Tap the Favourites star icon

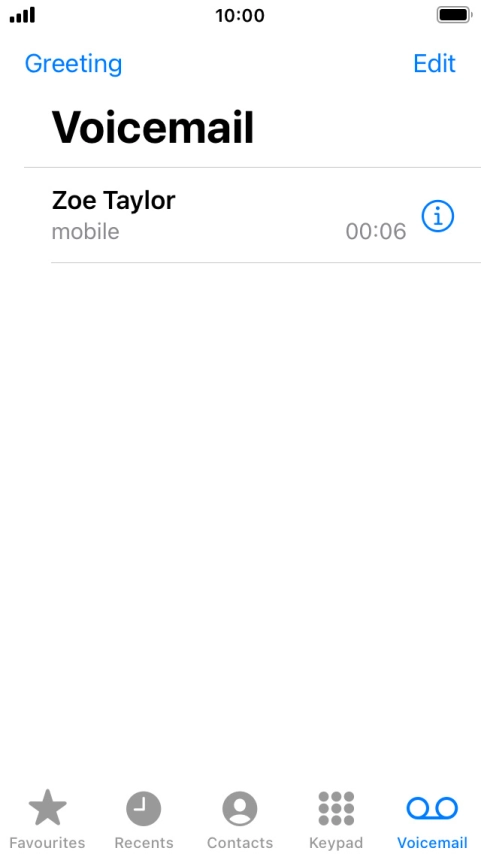tap(47, 808)
